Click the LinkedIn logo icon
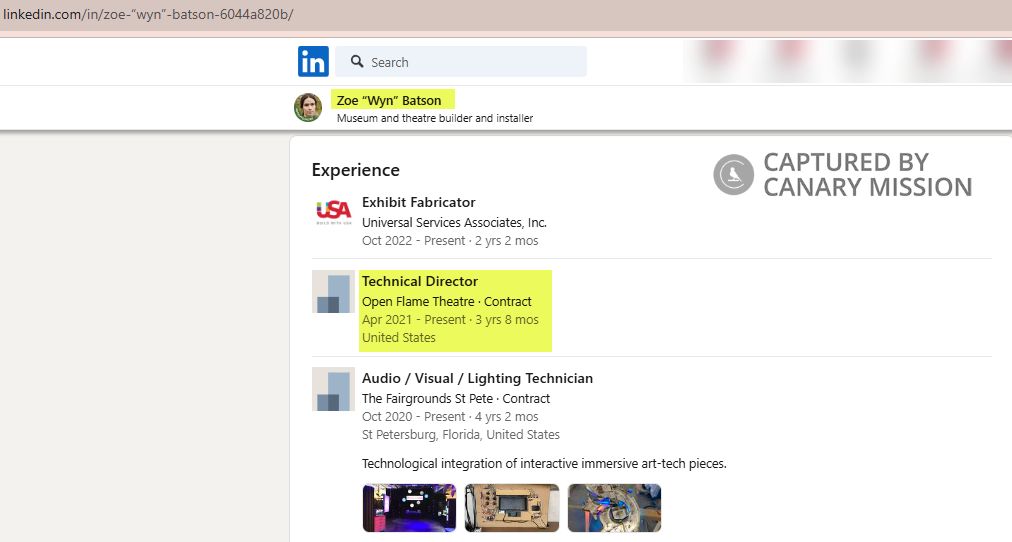1012x542 pixels. (x=313, y=62)
